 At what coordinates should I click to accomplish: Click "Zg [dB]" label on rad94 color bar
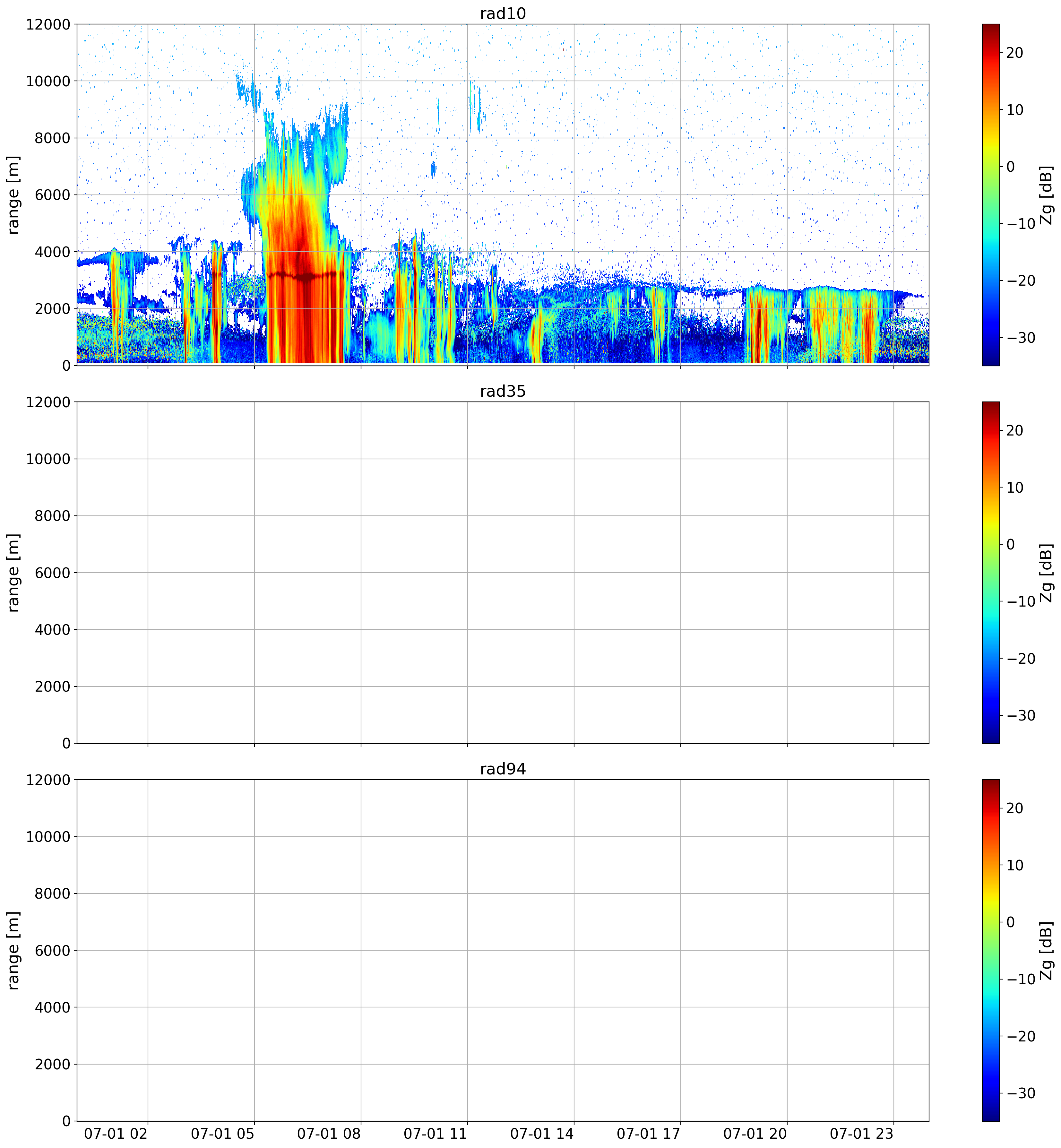[1047, 951]
